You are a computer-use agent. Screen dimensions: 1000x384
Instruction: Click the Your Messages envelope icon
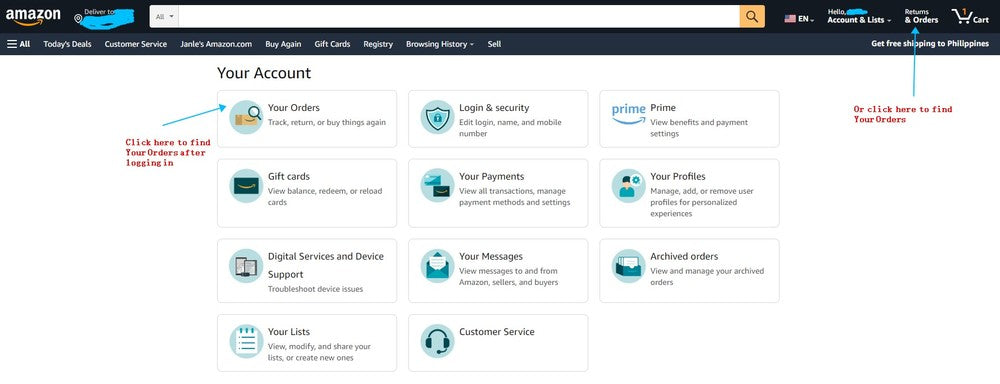point(438,265)
